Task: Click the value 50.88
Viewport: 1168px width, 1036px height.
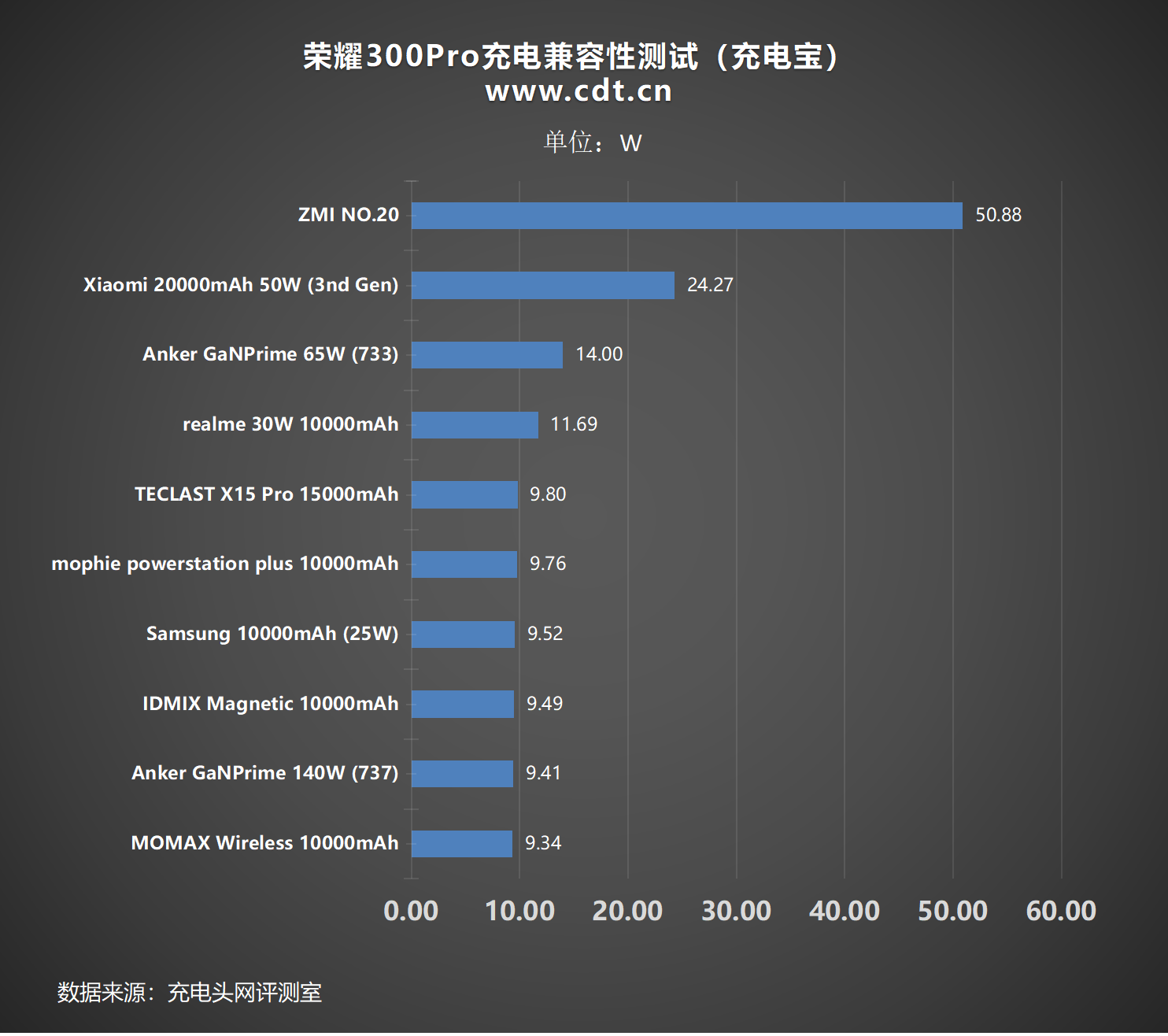Action: [x=998, y=215]
